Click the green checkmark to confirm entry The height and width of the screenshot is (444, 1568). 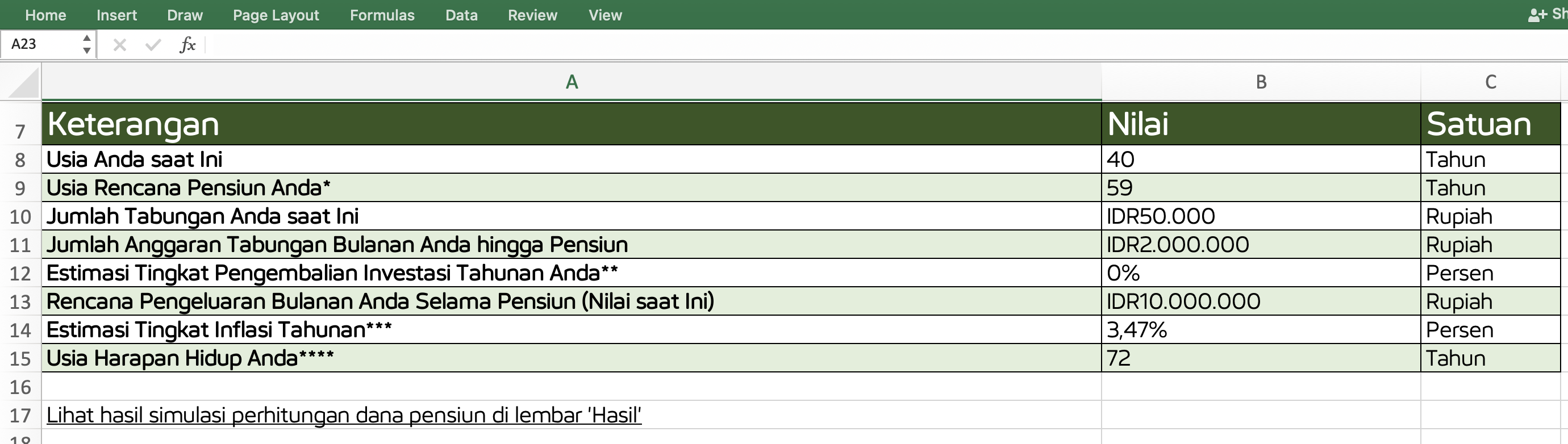(x=152, y=44)
